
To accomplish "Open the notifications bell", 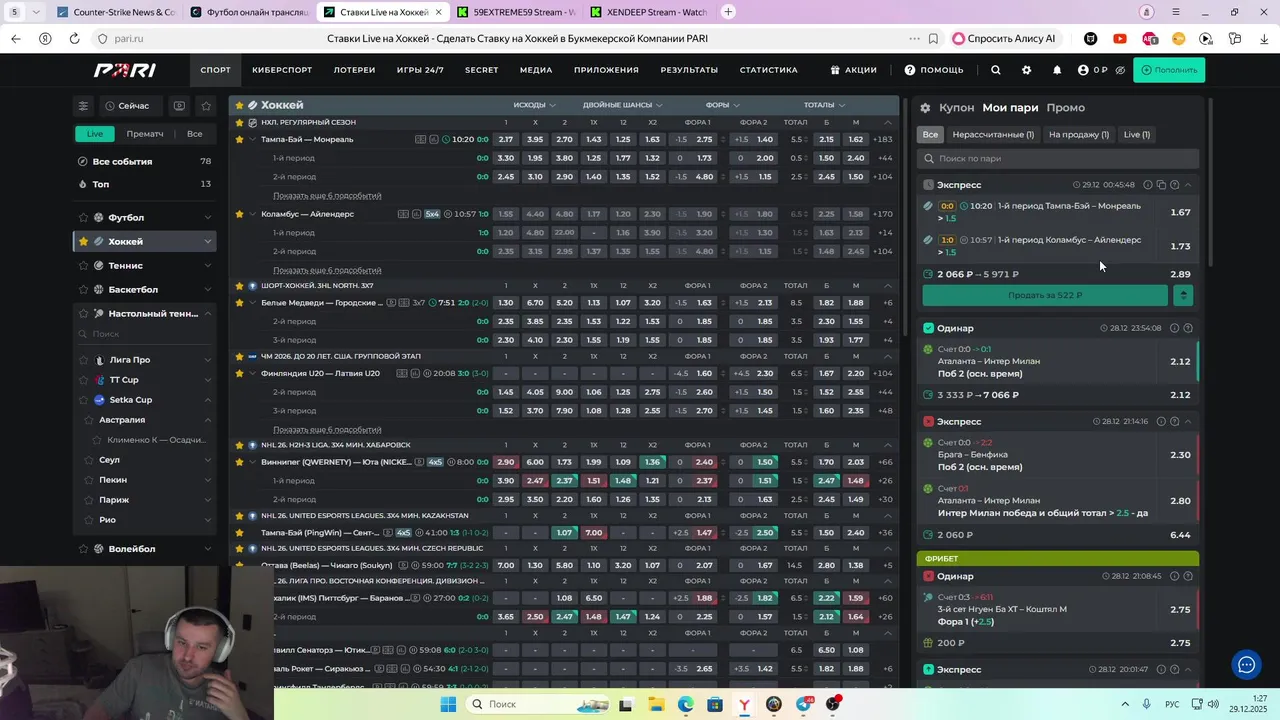I will tap(1057, 70).
